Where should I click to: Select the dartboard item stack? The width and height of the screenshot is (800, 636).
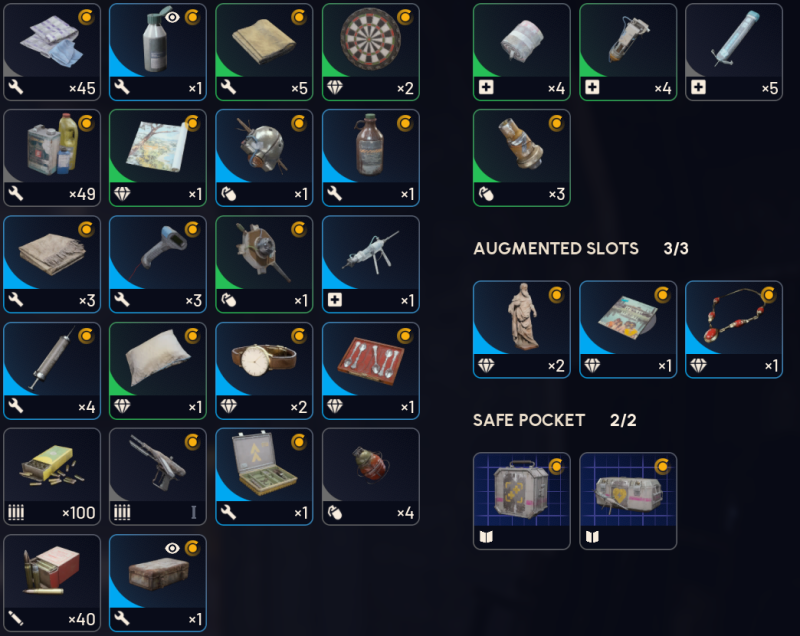(371, 52)
